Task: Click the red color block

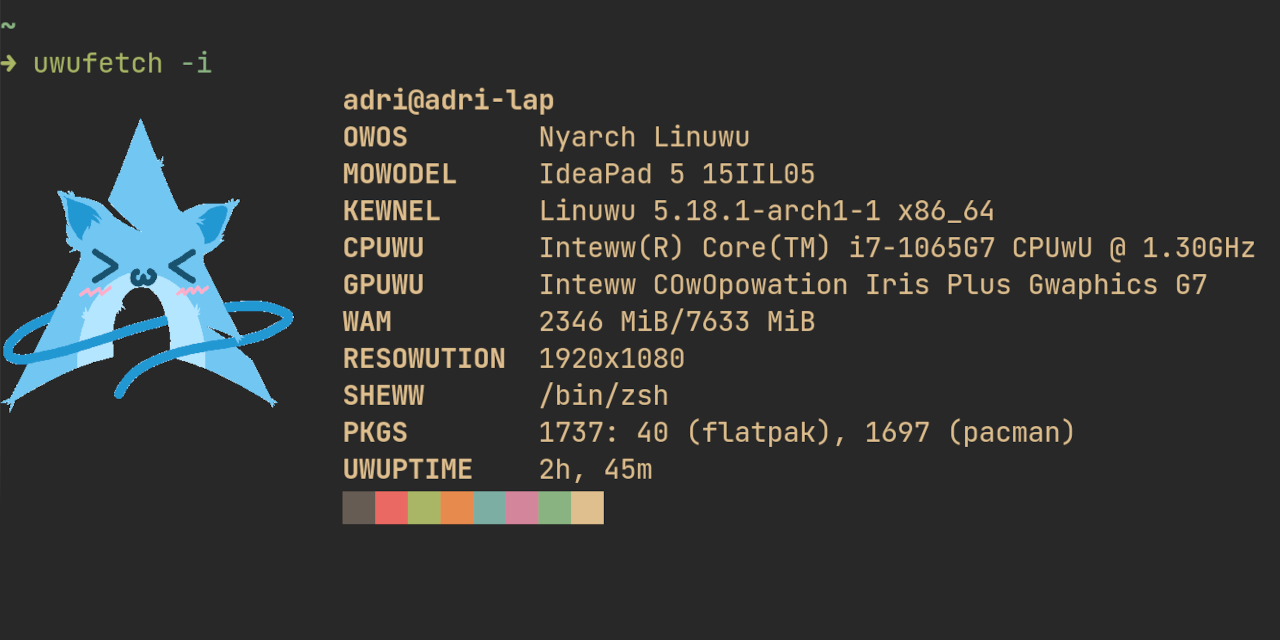Action: pyautogui.click(x=391, y=507)
